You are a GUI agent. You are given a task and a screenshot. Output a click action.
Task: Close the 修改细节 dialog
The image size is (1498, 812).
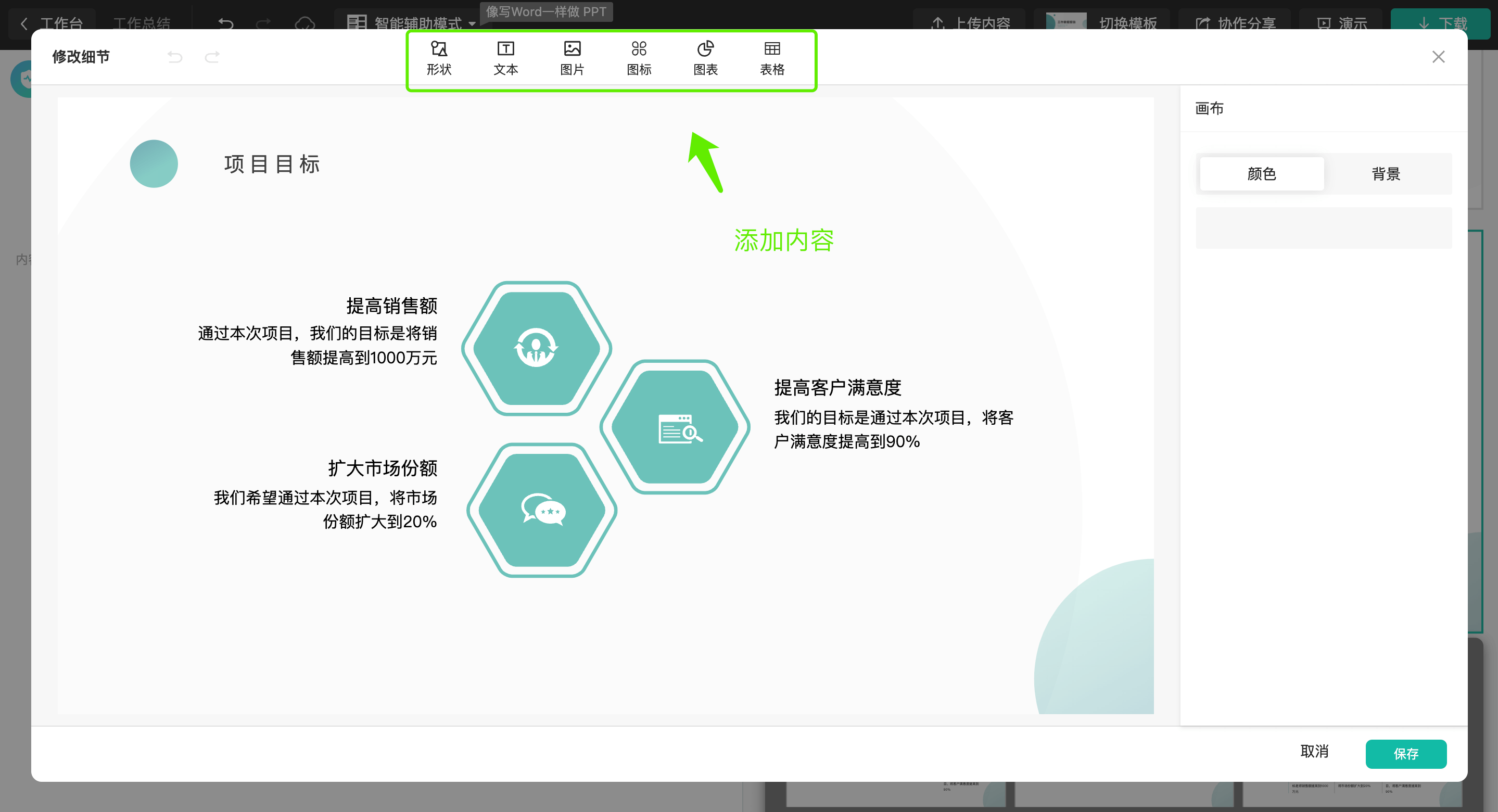click(1438, 57)
